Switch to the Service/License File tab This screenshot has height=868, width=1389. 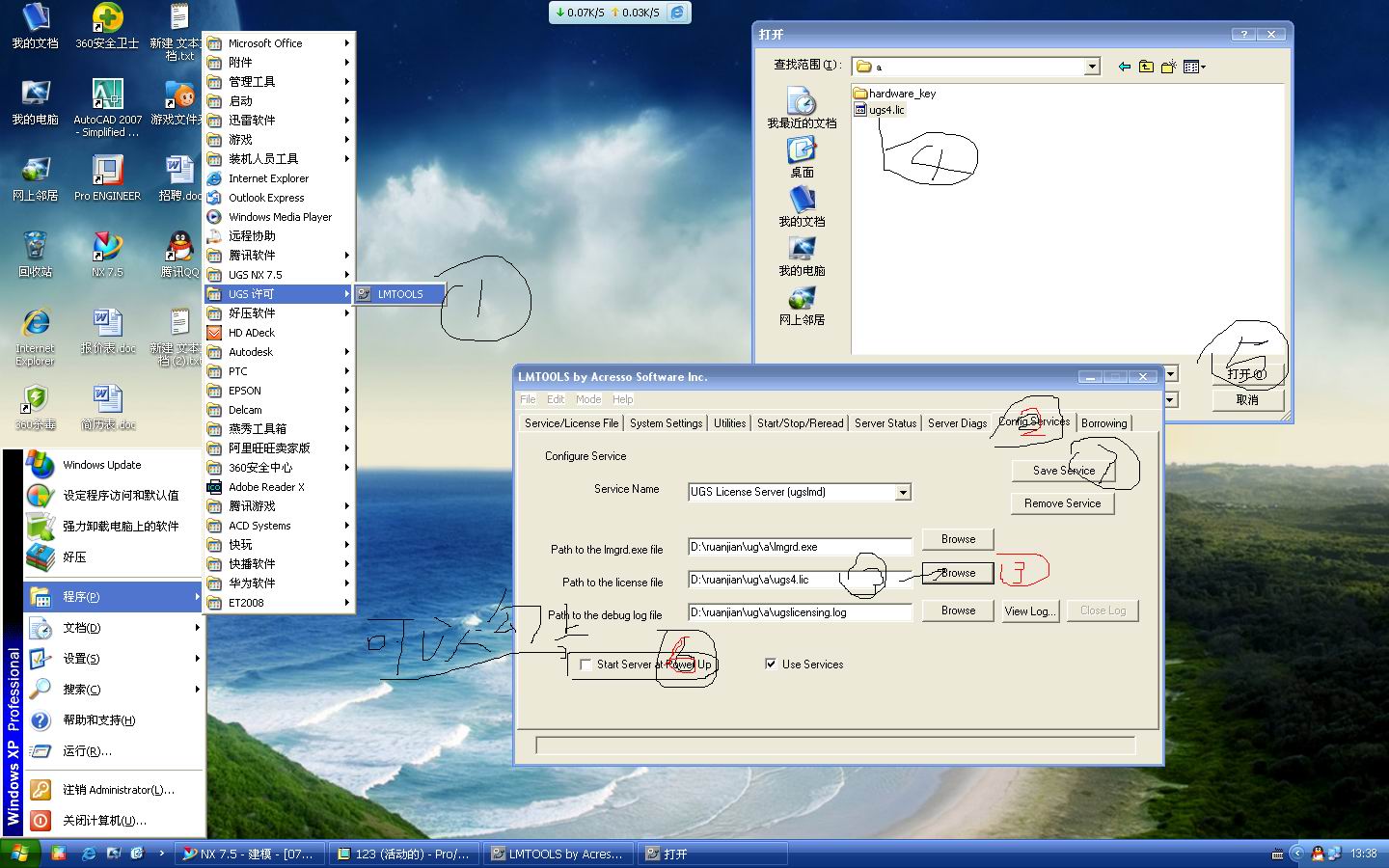pyautogui.click(x=571, y=423)
